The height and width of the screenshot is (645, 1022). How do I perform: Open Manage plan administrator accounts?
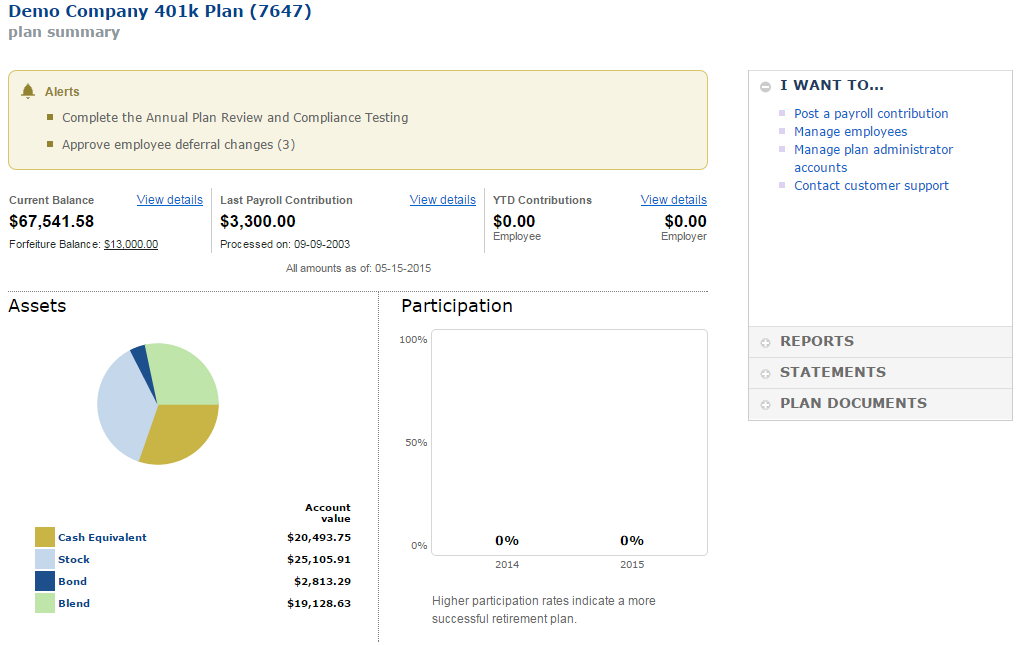tap(873, 150)
